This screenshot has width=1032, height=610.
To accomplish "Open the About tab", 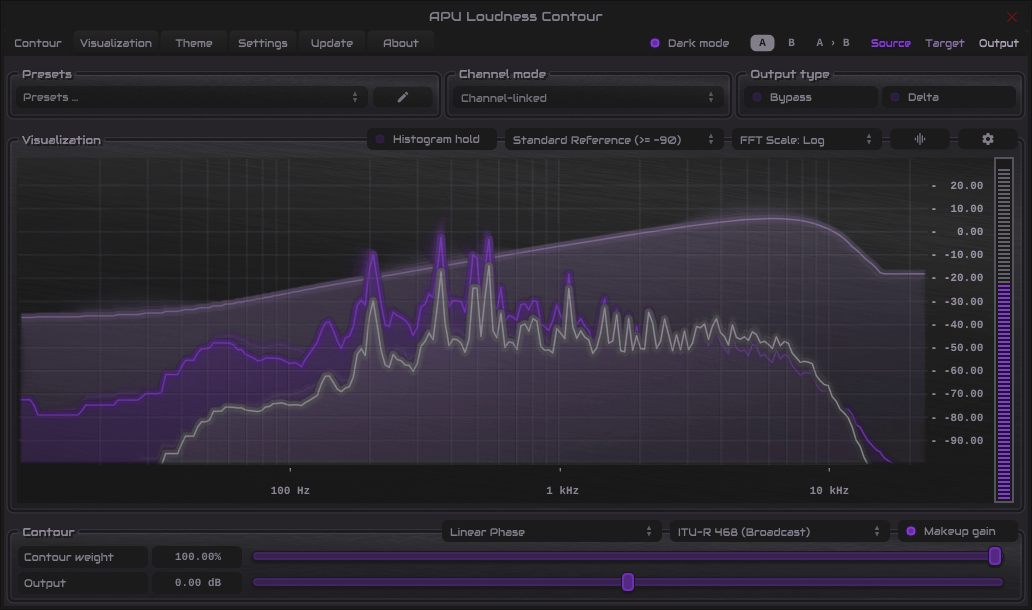I will [x=400, y=43].
